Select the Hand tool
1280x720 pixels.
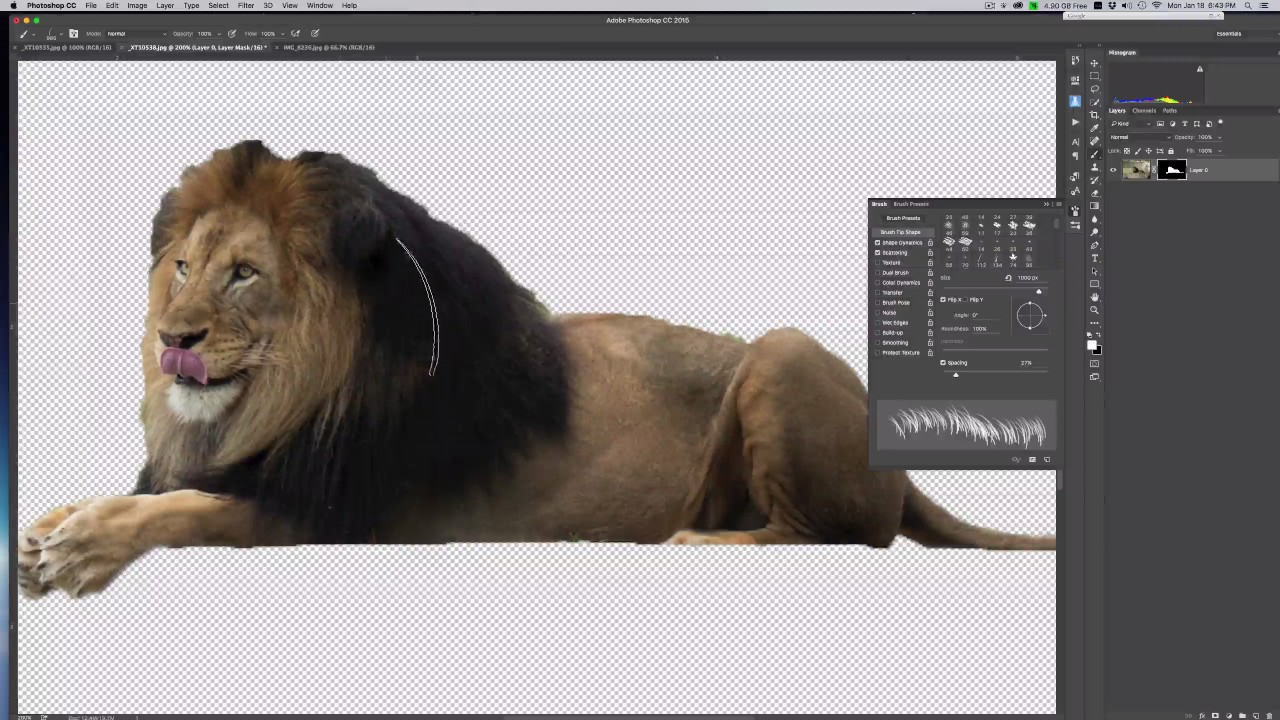tap(1094, 296)
